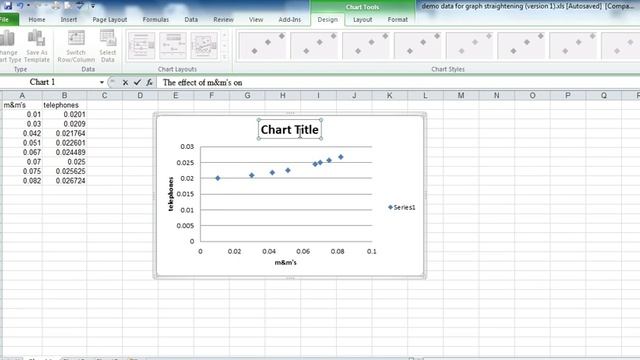Click cell with value 0.042

click(x=22, y=133)
